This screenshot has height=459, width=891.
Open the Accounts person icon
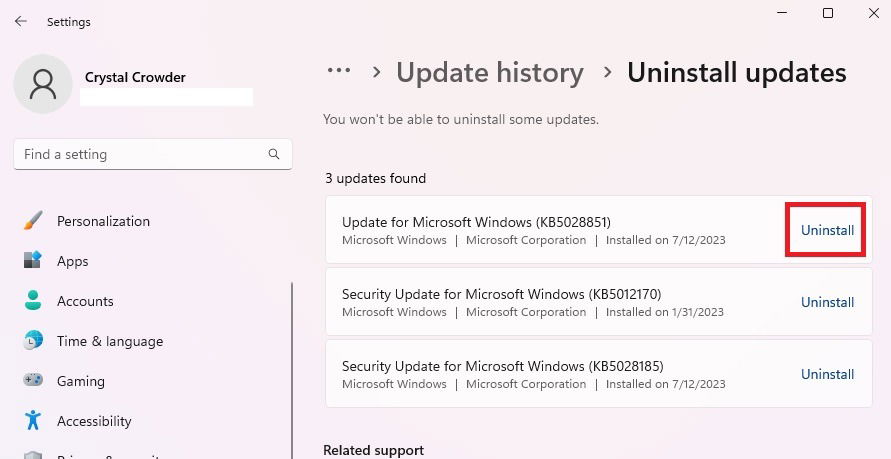pos(33,301)
